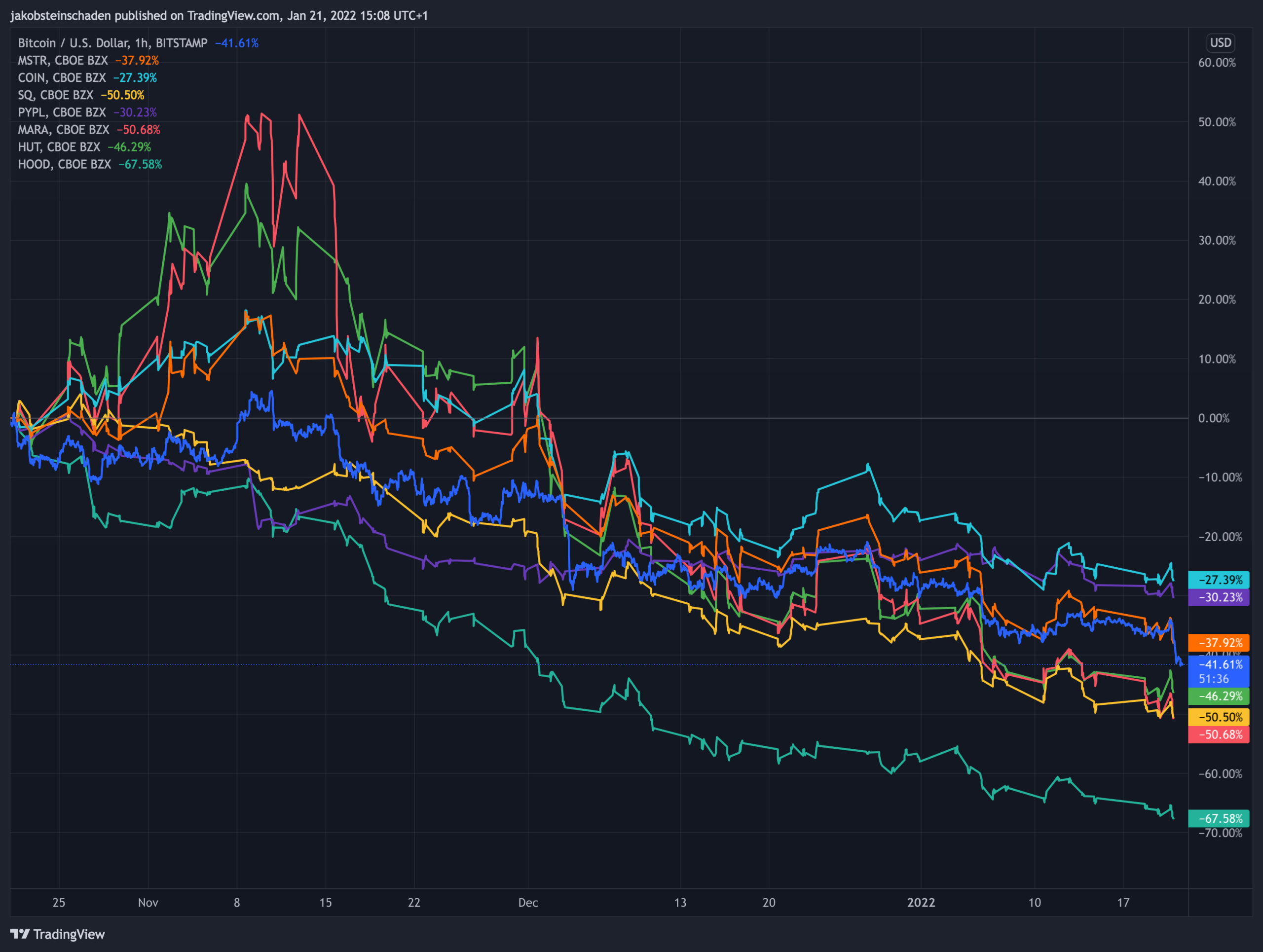Click the TradingView logo at bottom left
1263x952 pixels.
click(x=58, y=934)
